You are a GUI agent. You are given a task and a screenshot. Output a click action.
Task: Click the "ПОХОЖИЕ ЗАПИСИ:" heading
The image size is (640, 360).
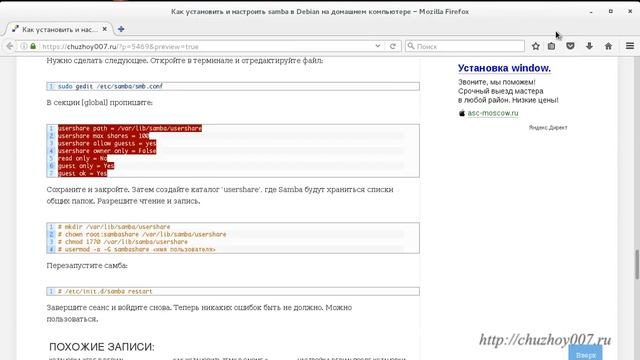point(102,347)
